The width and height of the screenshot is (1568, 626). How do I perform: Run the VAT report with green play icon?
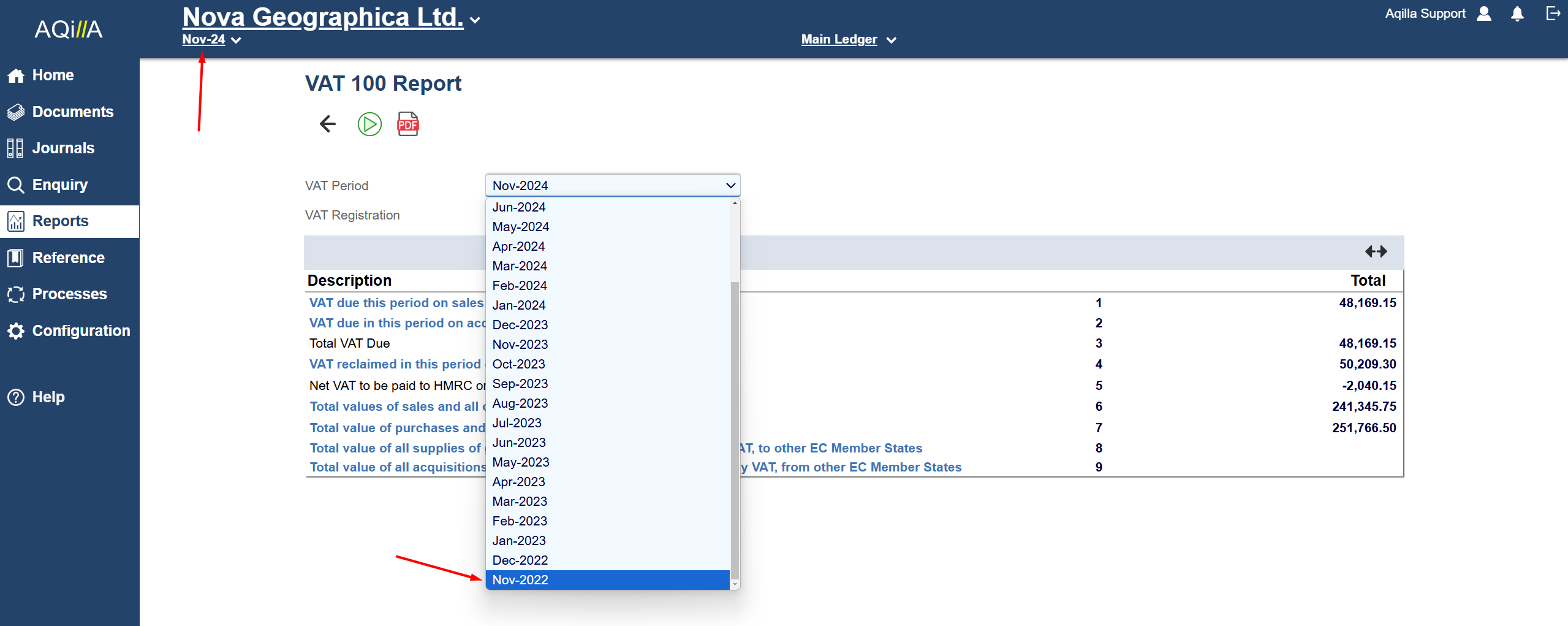tap(369, 124)
